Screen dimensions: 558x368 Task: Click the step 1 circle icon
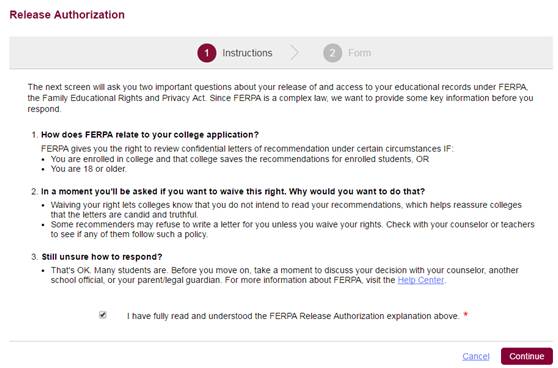point(207,53)
